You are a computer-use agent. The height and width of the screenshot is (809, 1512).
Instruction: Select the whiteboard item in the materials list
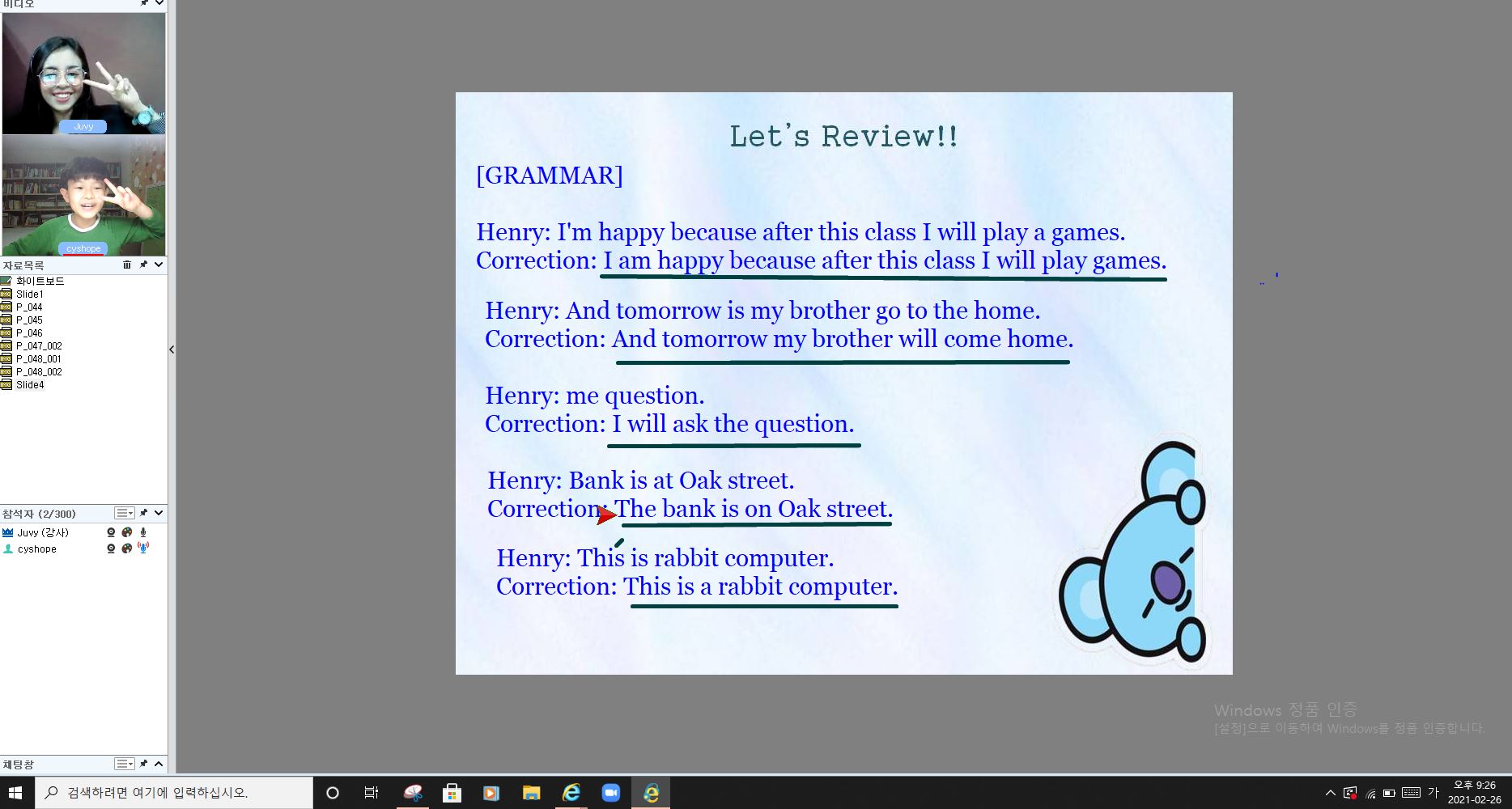[40, 281]
